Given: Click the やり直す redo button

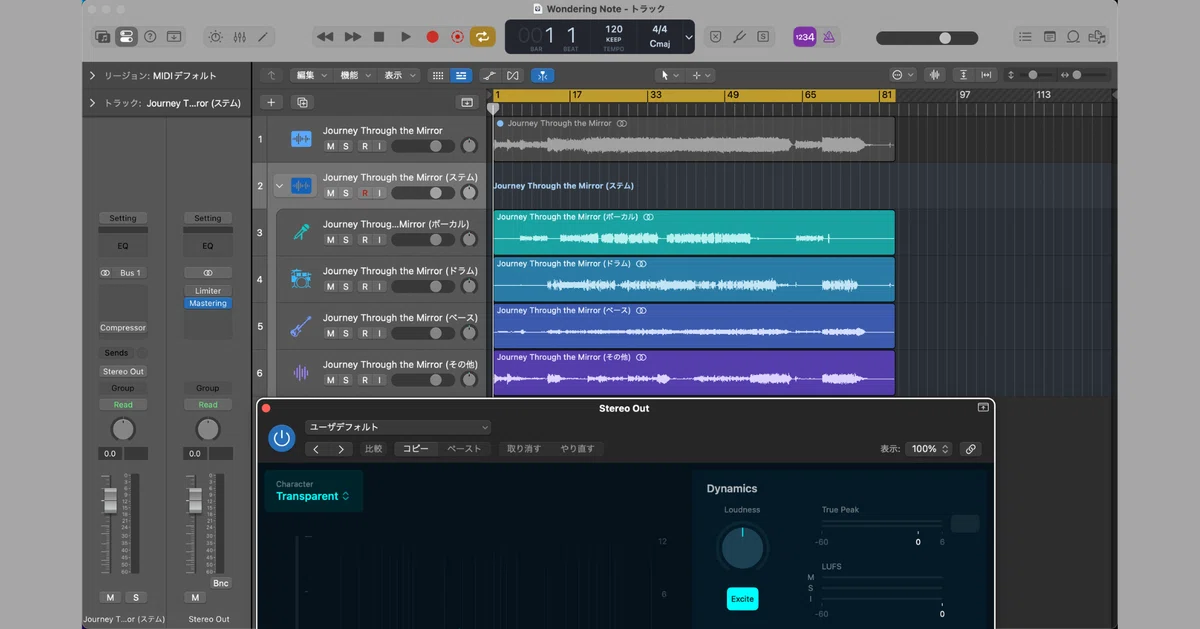Looking at the screenshot, I should click(577, 449).
